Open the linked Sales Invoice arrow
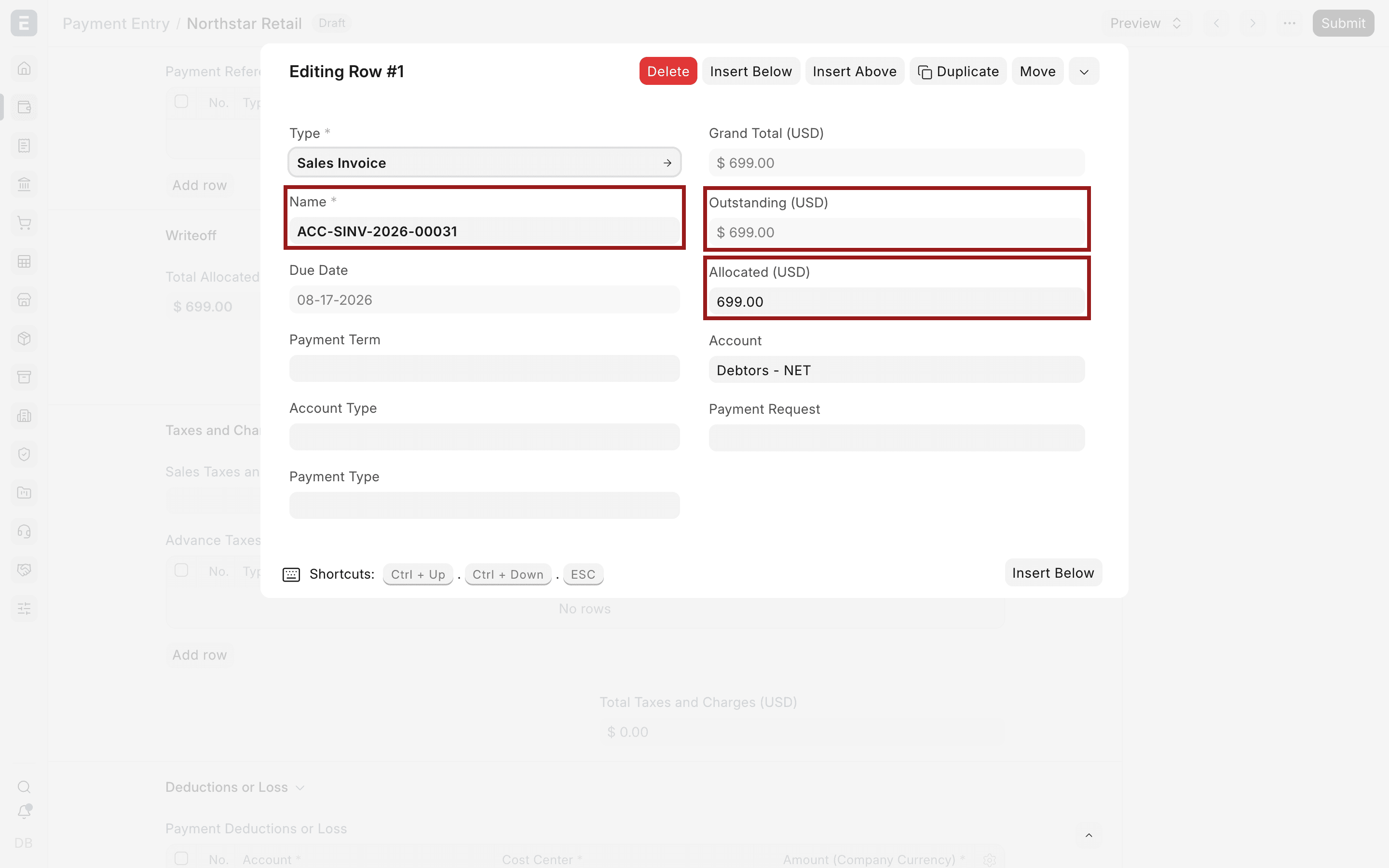The height and width of the screenshot is (868, 1389). click(667, 163)
